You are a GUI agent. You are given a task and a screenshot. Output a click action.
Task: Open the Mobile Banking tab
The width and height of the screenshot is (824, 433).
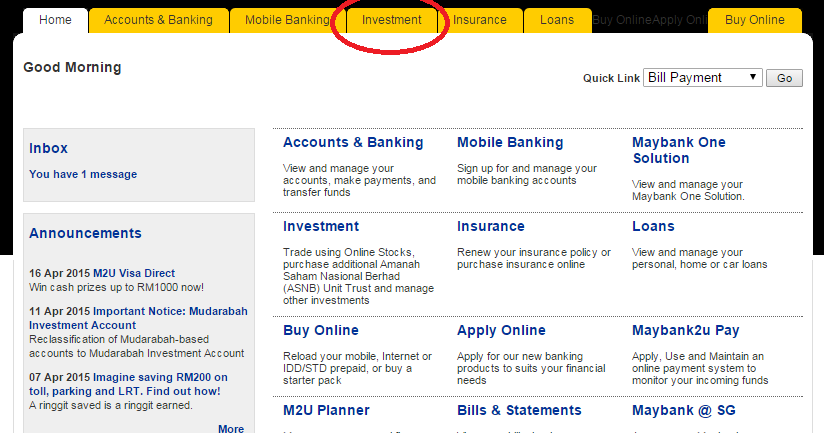click(287, 20)
